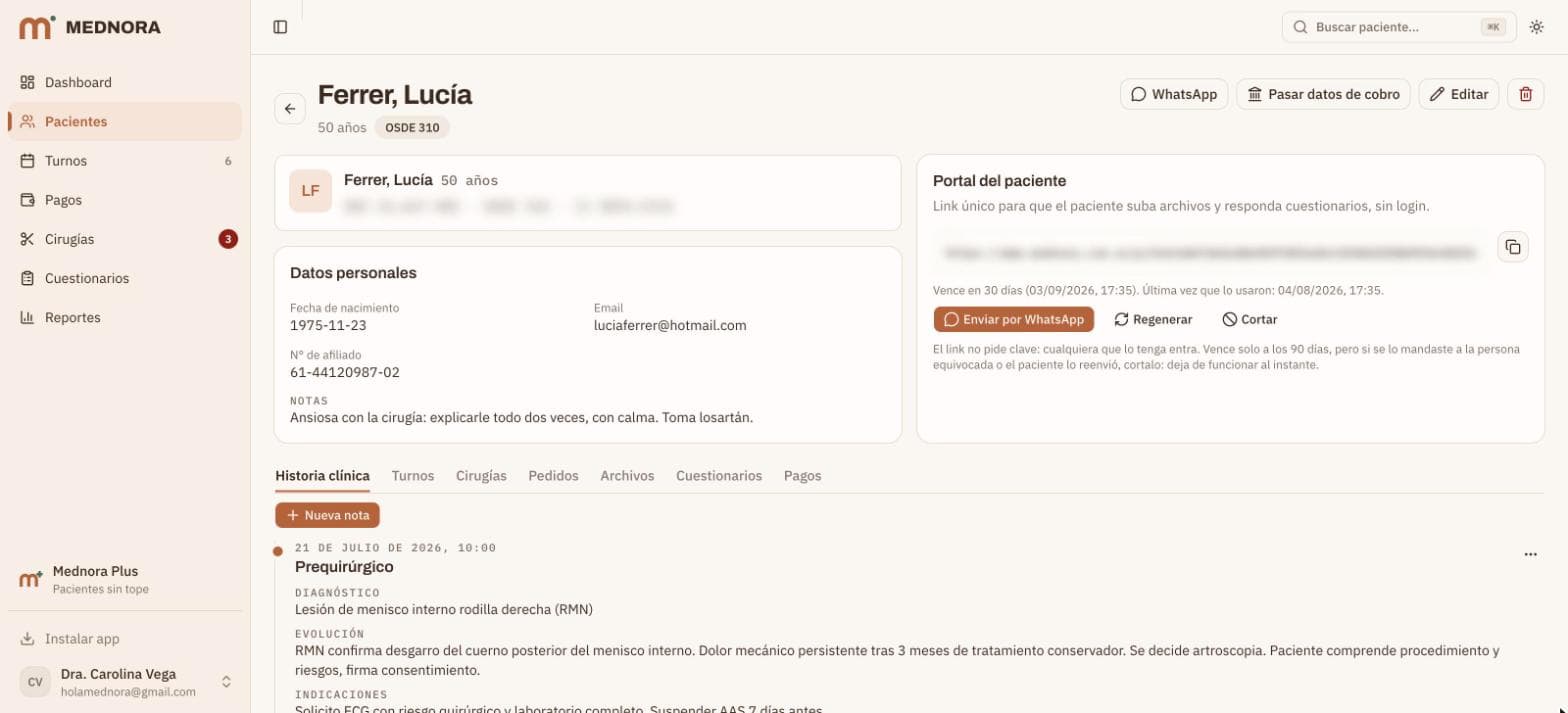The height and width of the screenshot is (713, 1568).
Task: Switch to the Turnos tab
Action: coord(413,476)
